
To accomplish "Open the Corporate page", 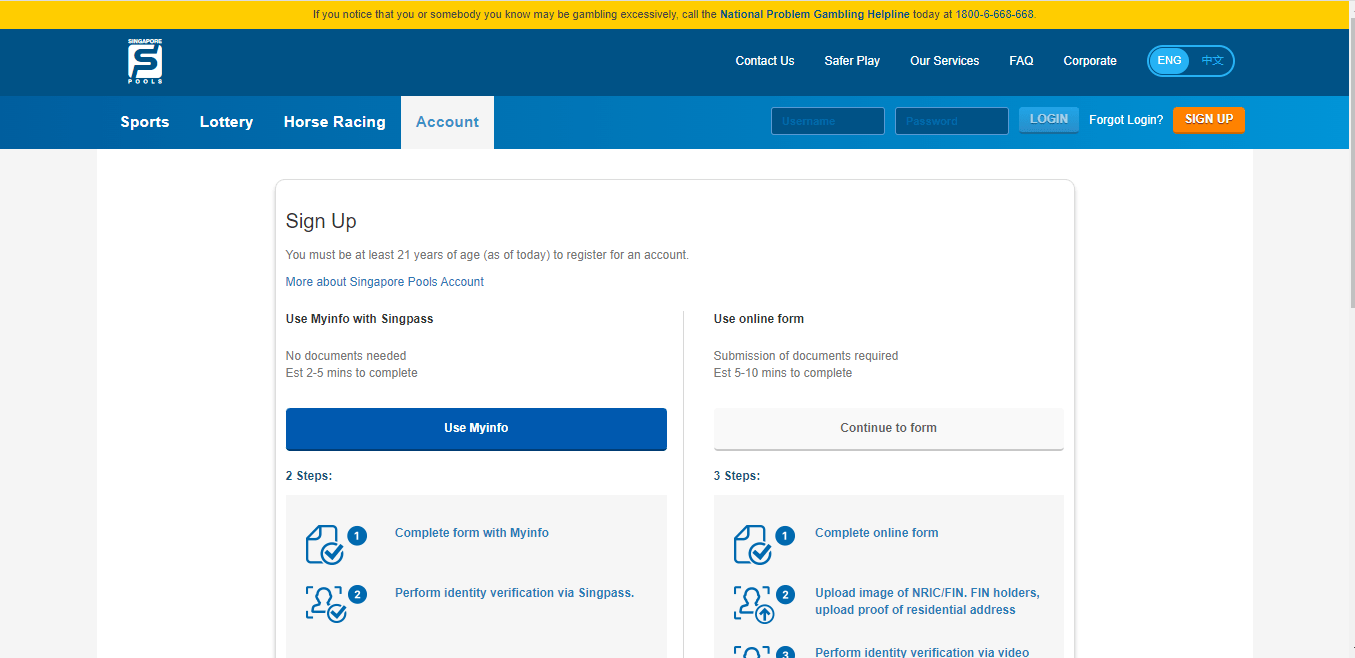I will (x=1090, y=61).
